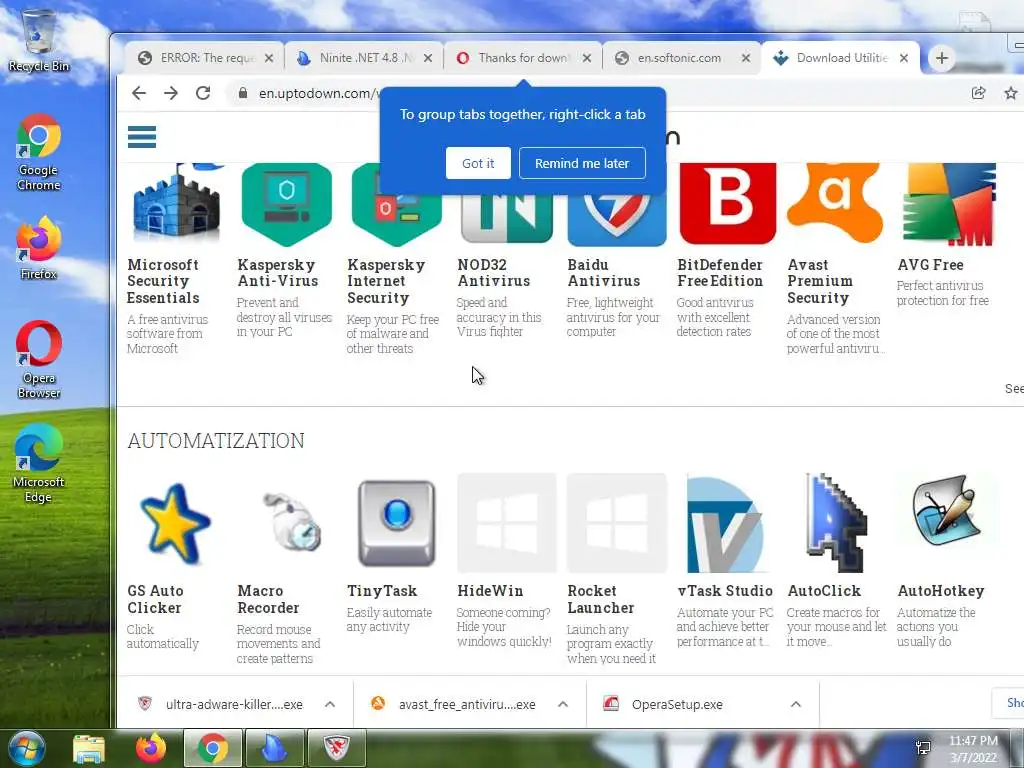Screen dimensions: 1024x768
Task: Open the Ultra Adware Killer taskbar button
Action: coord(336,748)
